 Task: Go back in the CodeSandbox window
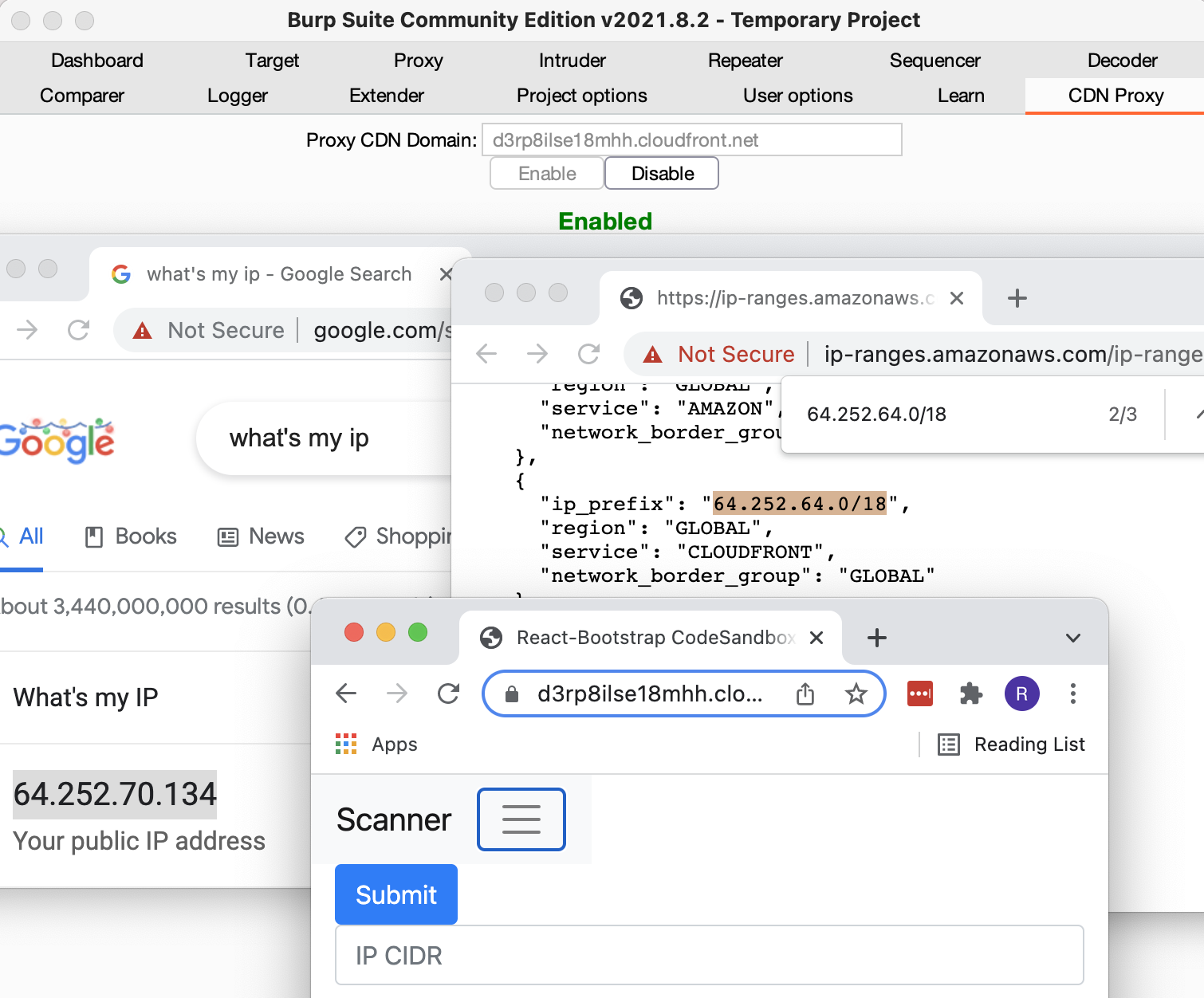pos(346,693)
